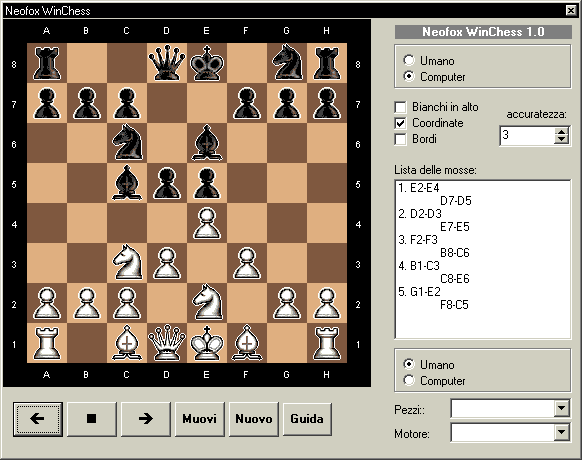
Task: Select the white pawn on F3
Action: point(247,263)
